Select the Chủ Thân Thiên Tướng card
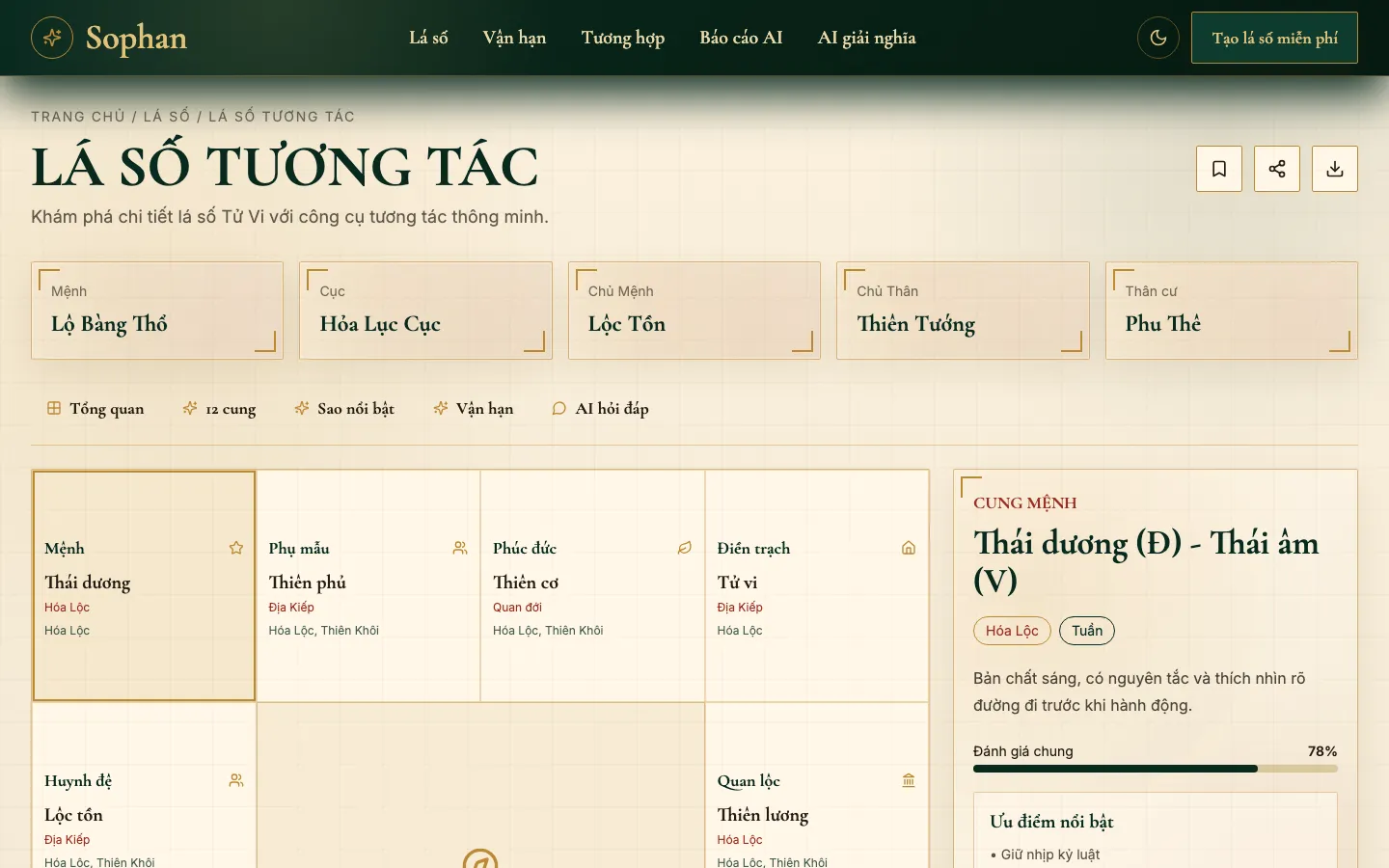 tap(963, 311)
